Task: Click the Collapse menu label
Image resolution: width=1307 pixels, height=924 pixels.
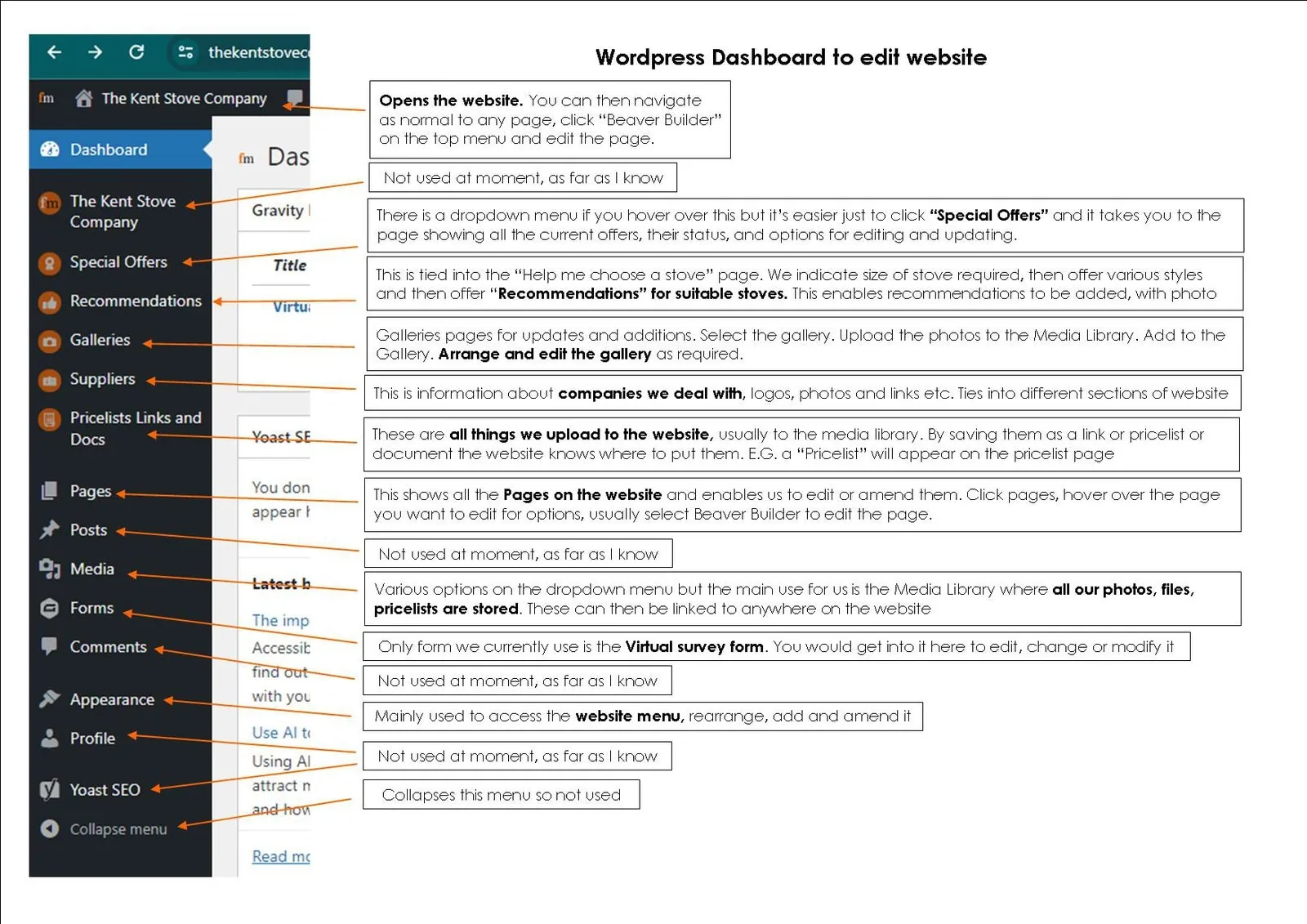Action: [x=118, y=829]
